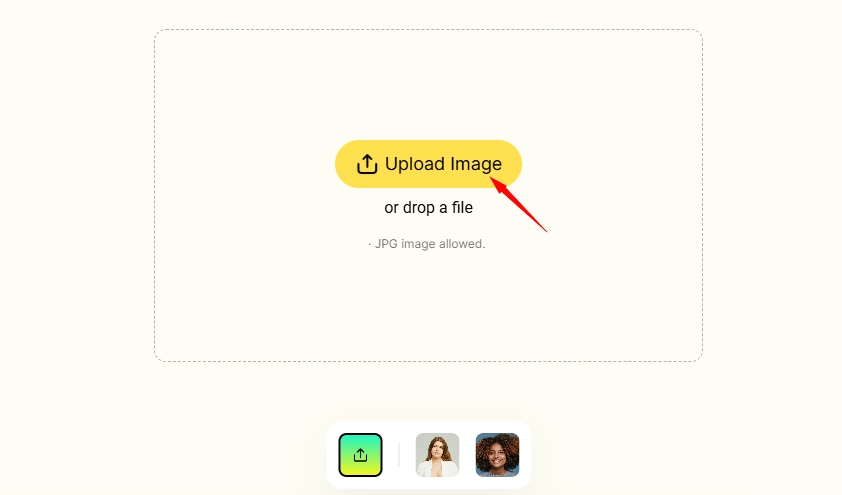This screenshot has height=495, width=842.
Task: Open file picker via bottom green upload tile
Action: pyautogui.click(x=360, y=455)
